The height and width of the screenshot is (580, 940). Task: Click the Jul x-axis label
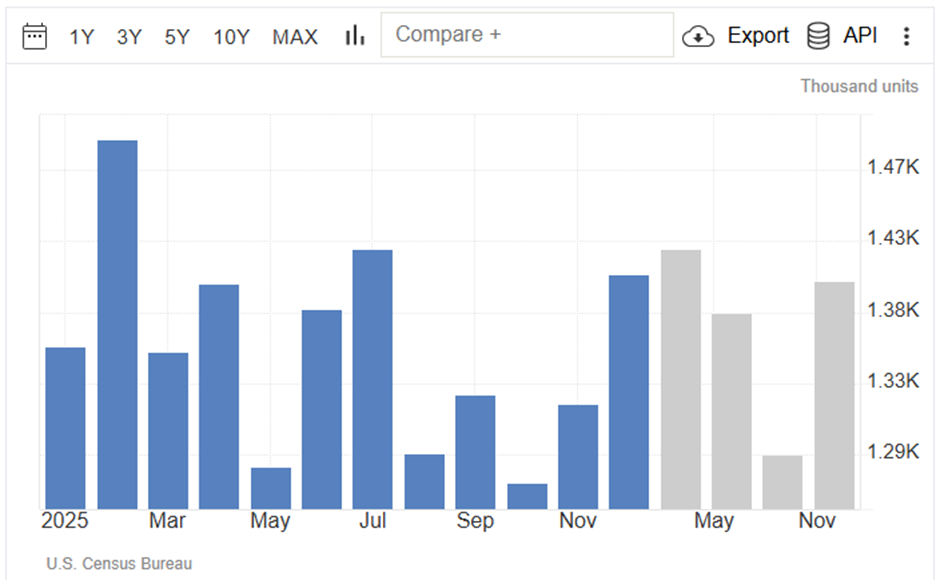click(x=372, y=521)
